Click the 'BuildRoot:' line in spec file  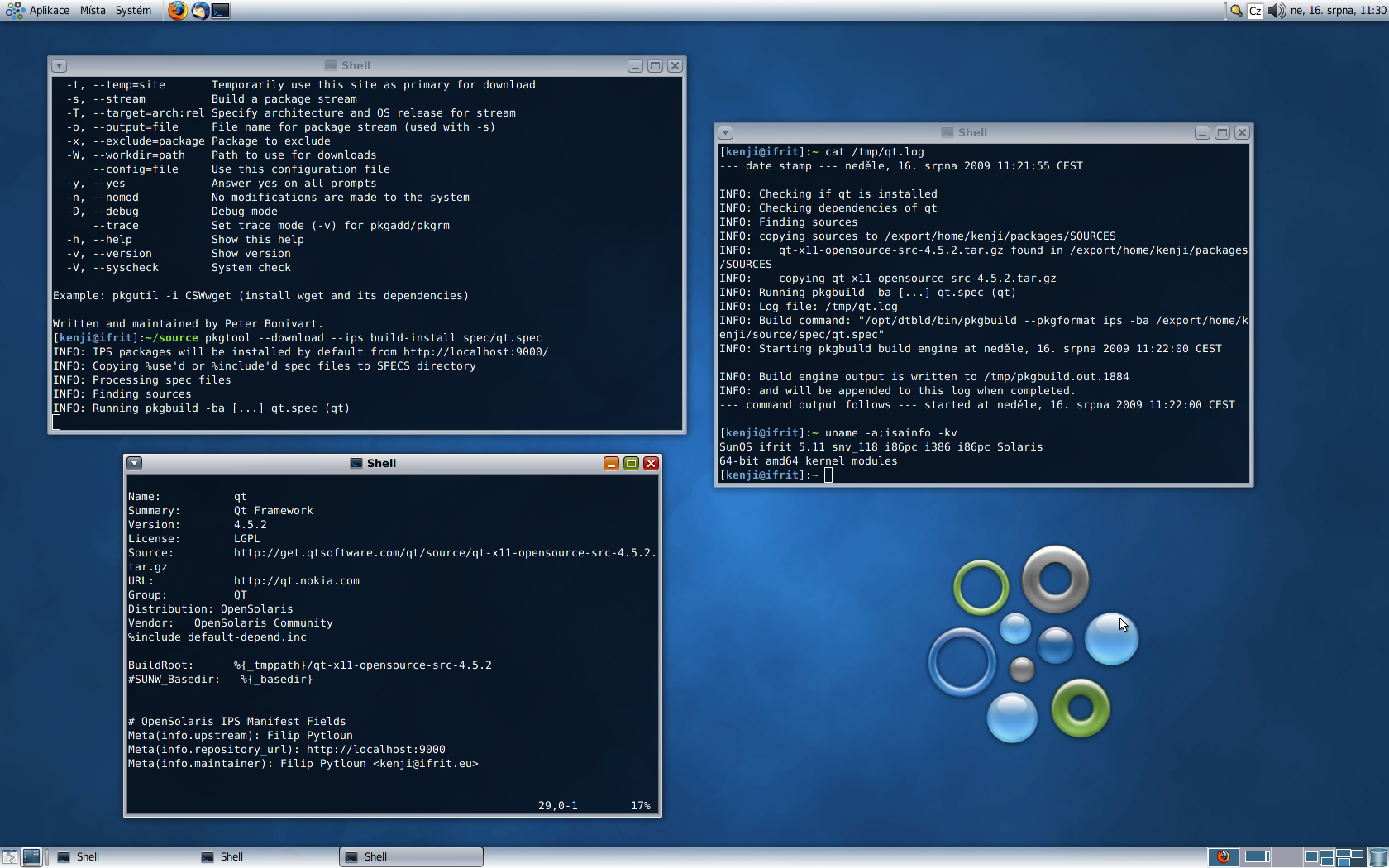[x=310, y=665]
